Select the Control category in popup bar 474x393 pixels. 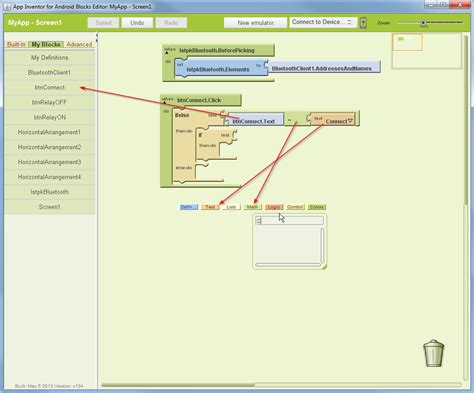[295, 207]
